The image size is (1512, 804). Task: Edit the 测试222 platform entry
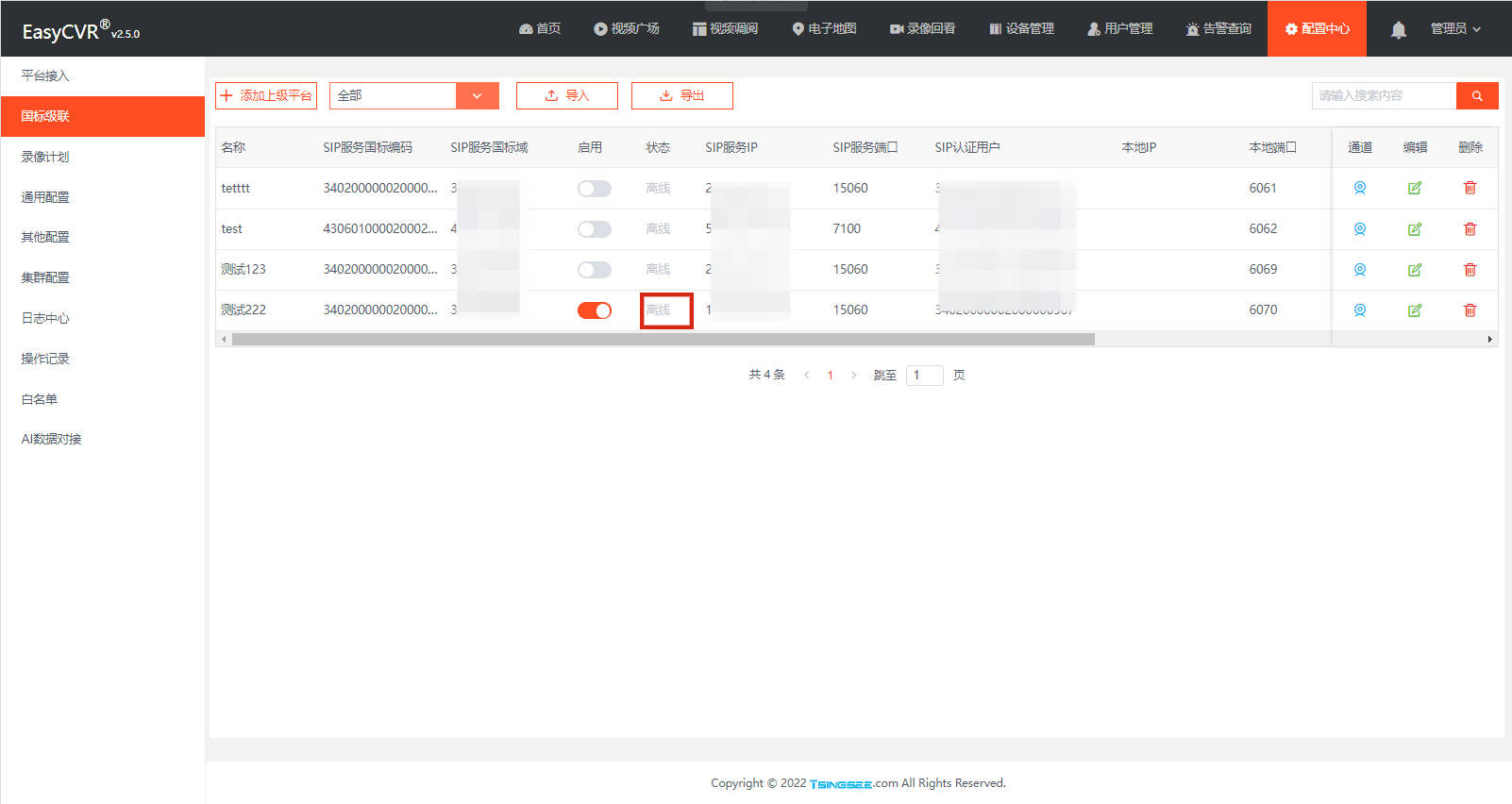pyautogui.click(x=1415, y=310)
